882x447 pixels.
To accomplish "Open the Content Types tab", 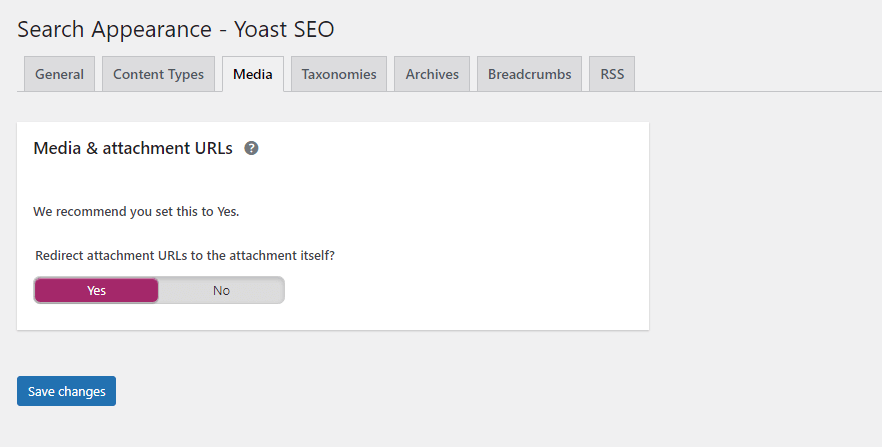I will [x=158, y=74].
